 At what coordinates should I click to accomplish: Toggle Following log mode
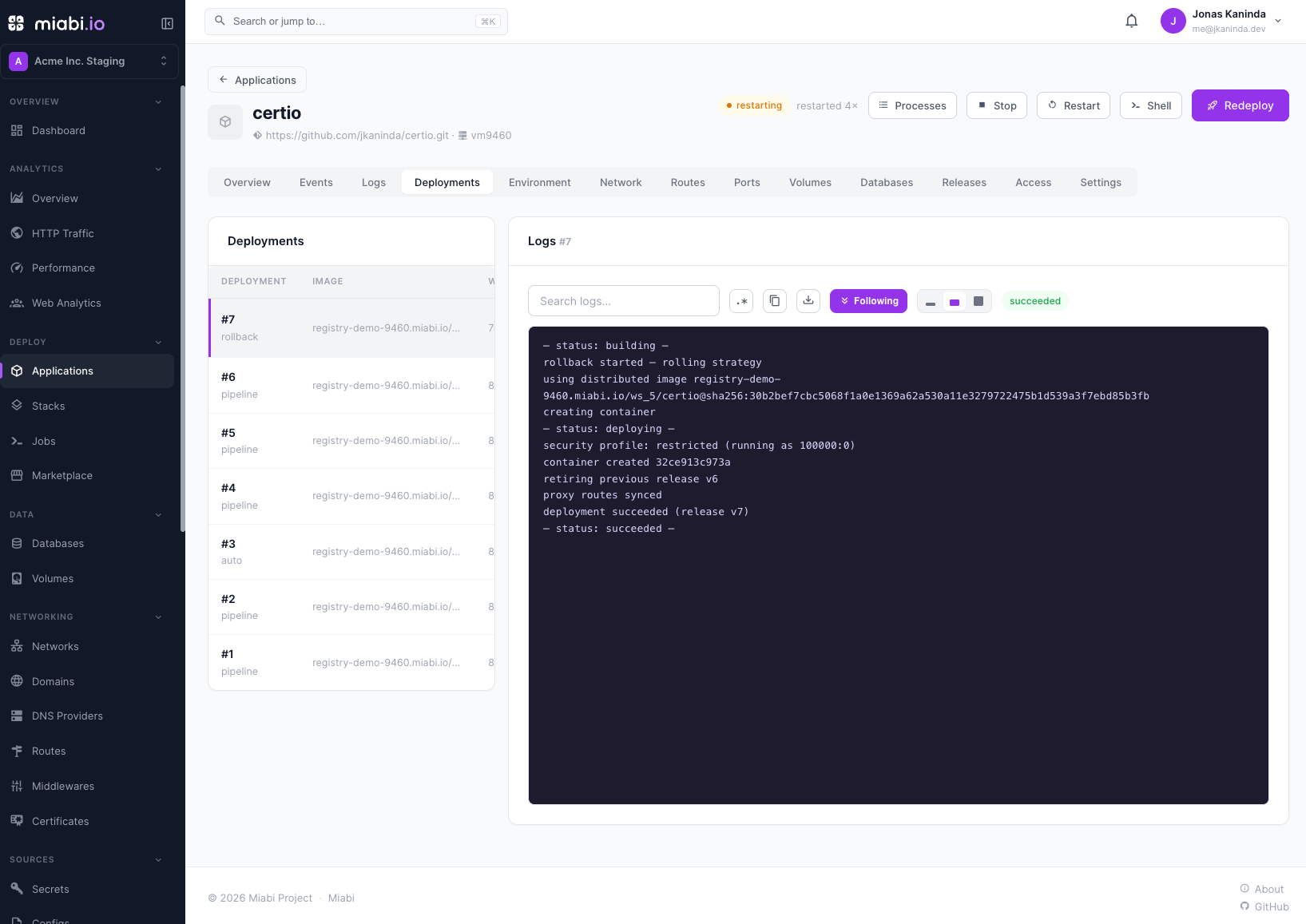tap(868, 301)
